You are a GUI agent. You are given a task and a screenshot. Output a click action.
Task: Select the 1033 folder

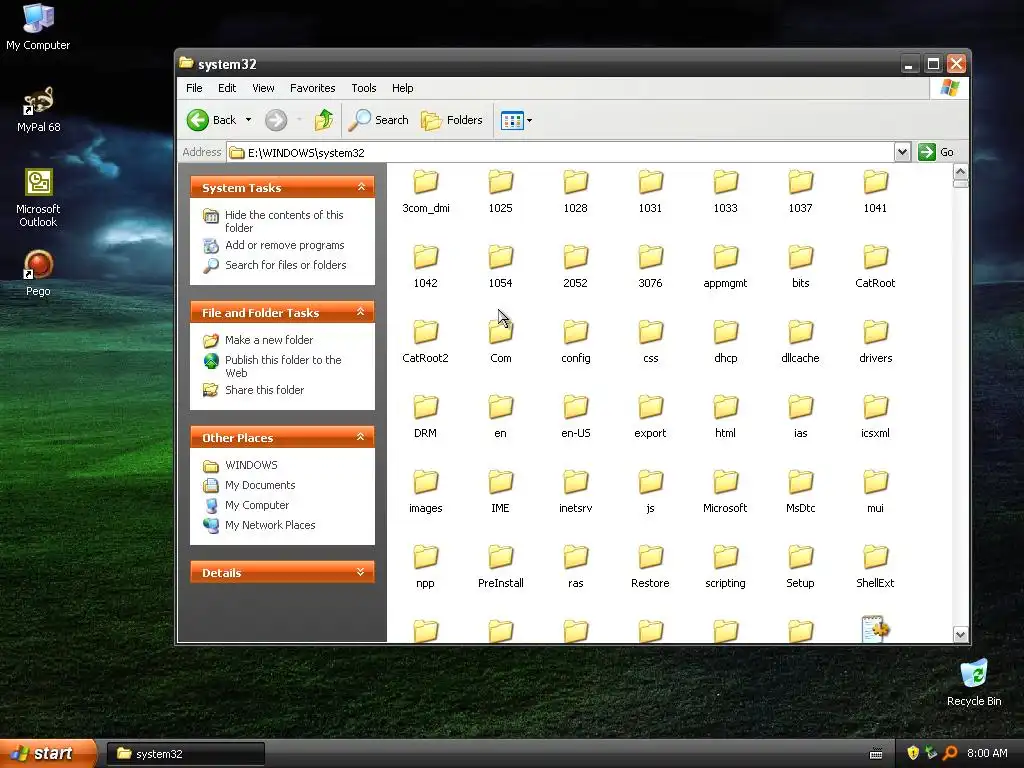tap(725, 191)
